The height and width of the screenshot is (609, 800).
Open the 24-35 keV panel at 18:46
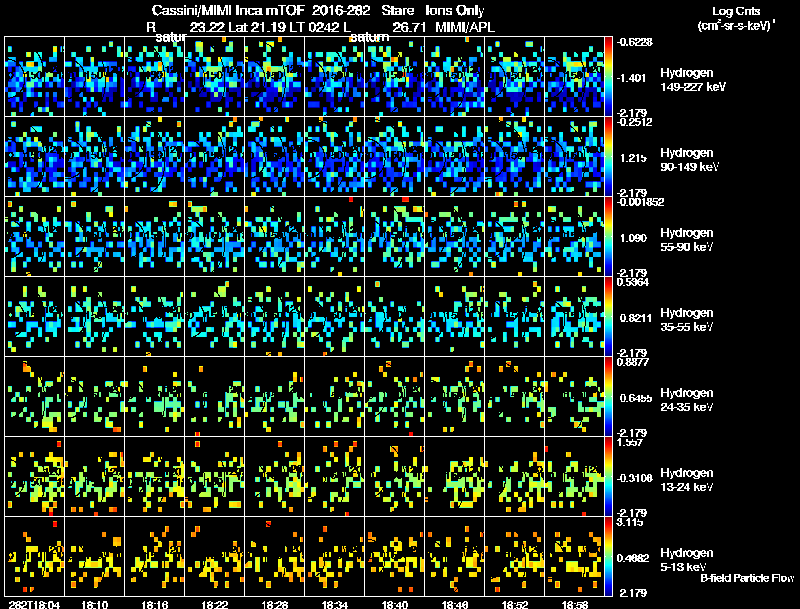pos(455,397)
